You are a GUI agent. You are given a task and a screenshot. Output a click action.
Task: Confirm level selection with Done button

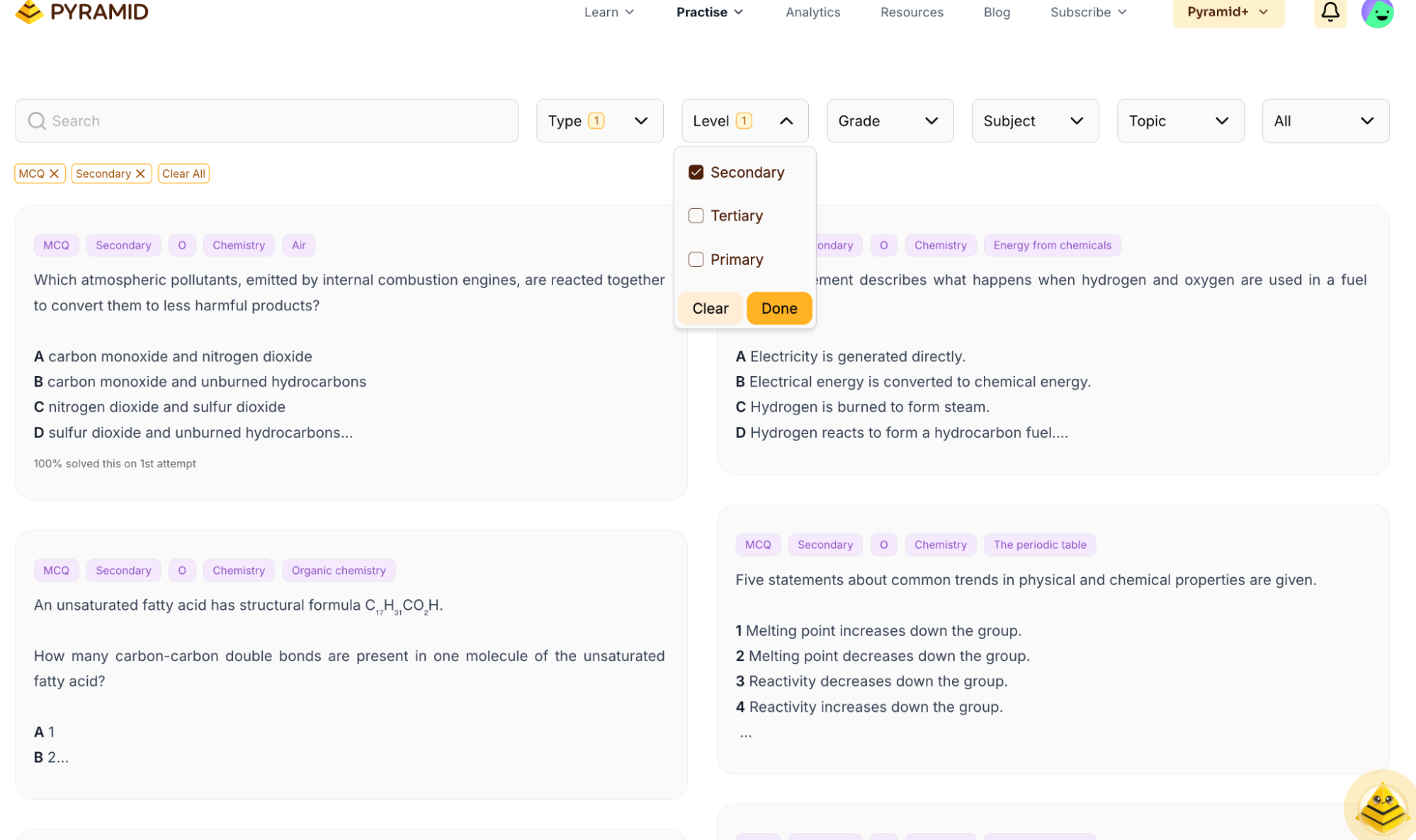(779, 308)
